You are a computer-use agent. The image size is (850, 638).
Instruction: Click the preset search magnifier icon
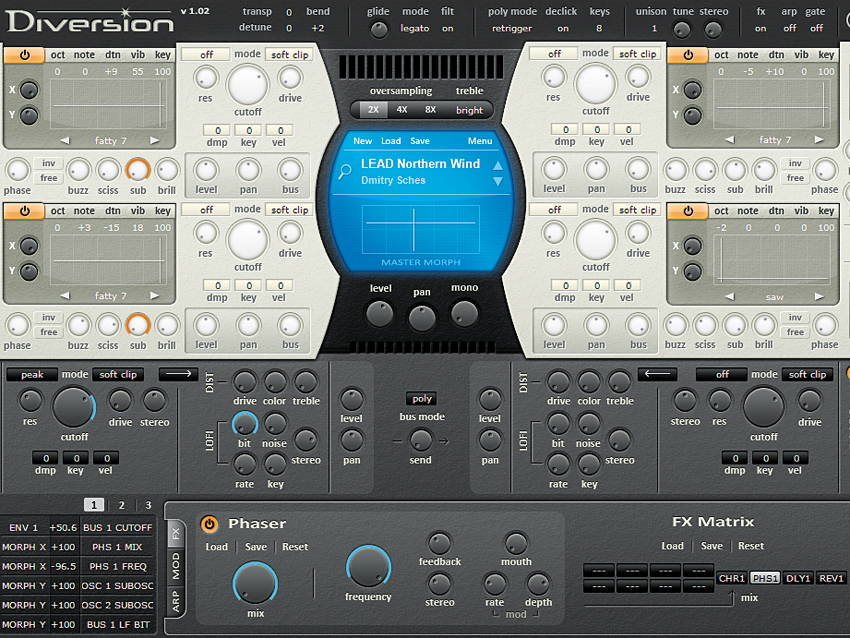click(x=345, y=172)
